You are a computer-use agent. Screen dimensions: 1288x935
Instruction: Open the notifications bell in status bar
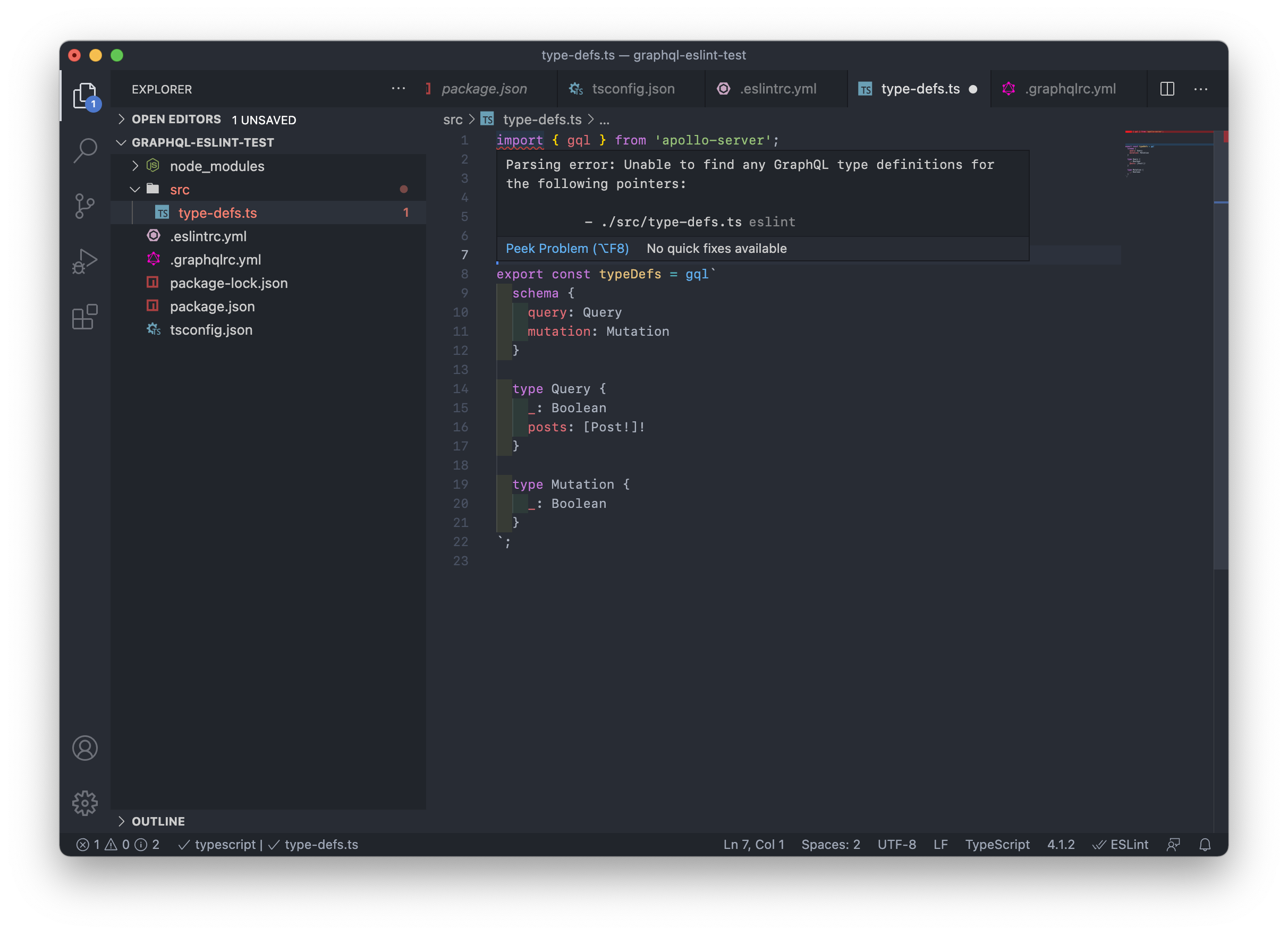coord(1205,845)
